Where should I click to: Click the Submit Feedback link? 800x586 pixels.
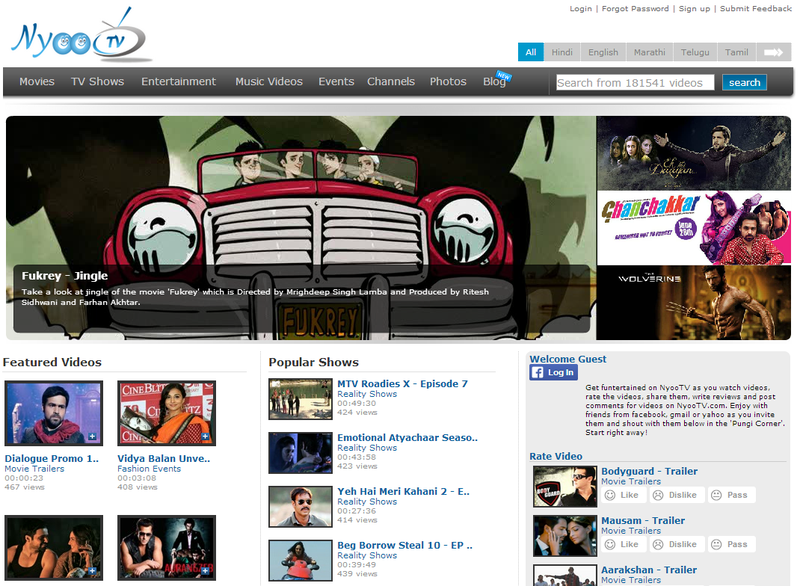click(756, 9)
